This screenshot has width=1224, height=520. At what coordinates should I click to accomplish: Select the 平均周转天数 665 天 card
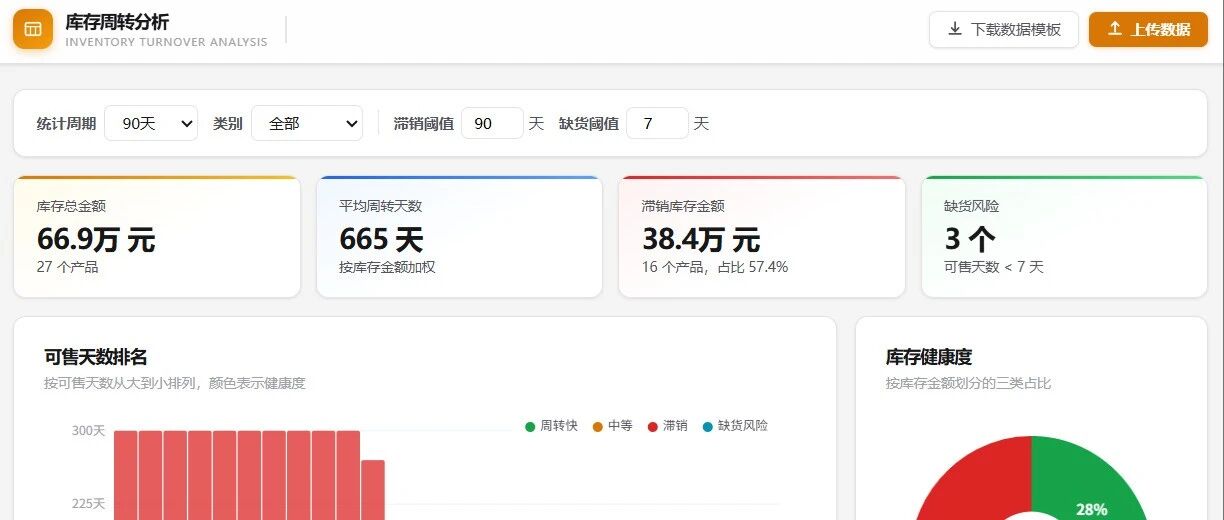pyautogui.click(x=459, y=237)
